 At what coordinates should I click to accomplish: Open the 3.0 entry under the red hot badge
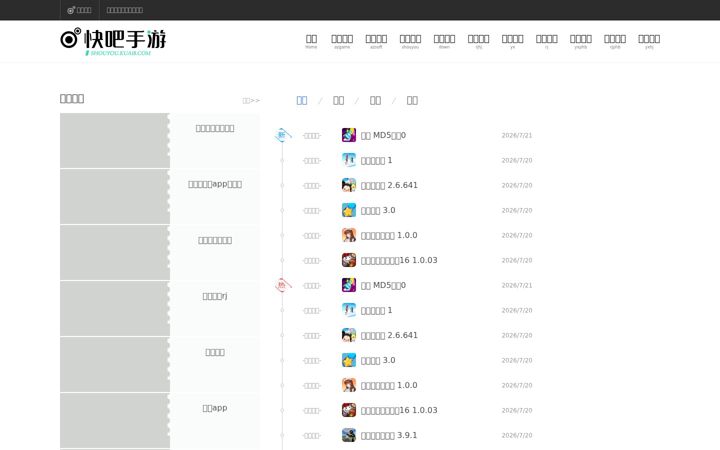(x=378, y=360)
